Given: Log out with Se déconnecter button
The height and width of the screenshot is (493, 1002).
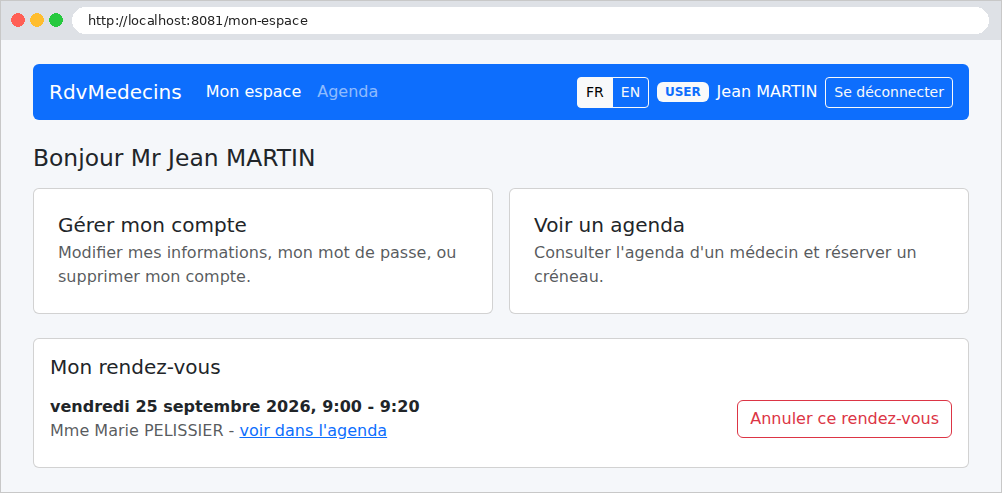Looking at the screenshot, I should (889, 92).
